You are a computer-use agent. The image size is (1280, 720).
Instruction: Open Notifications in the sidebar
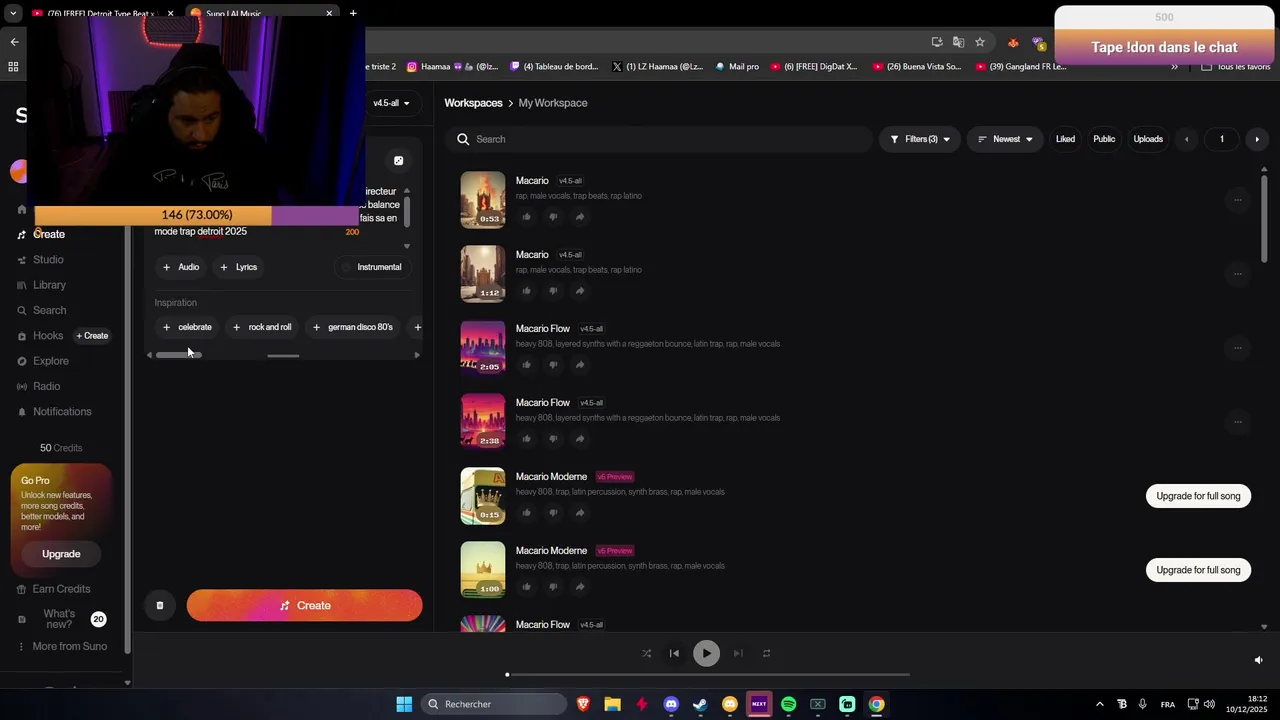(61, 412)
